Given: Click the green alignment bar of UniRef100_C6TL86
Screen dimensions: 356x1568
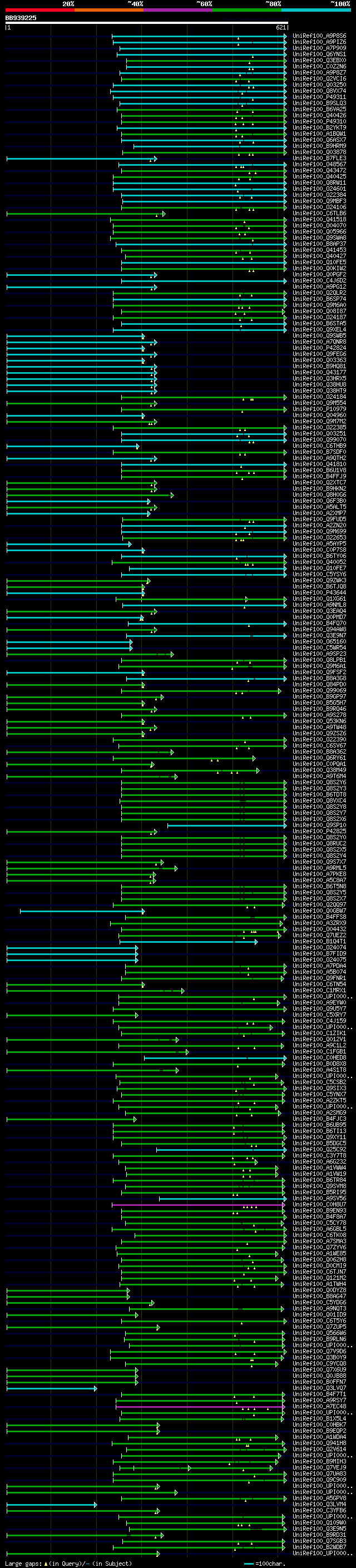Looking at the screenshot, I should click(86, 214).
